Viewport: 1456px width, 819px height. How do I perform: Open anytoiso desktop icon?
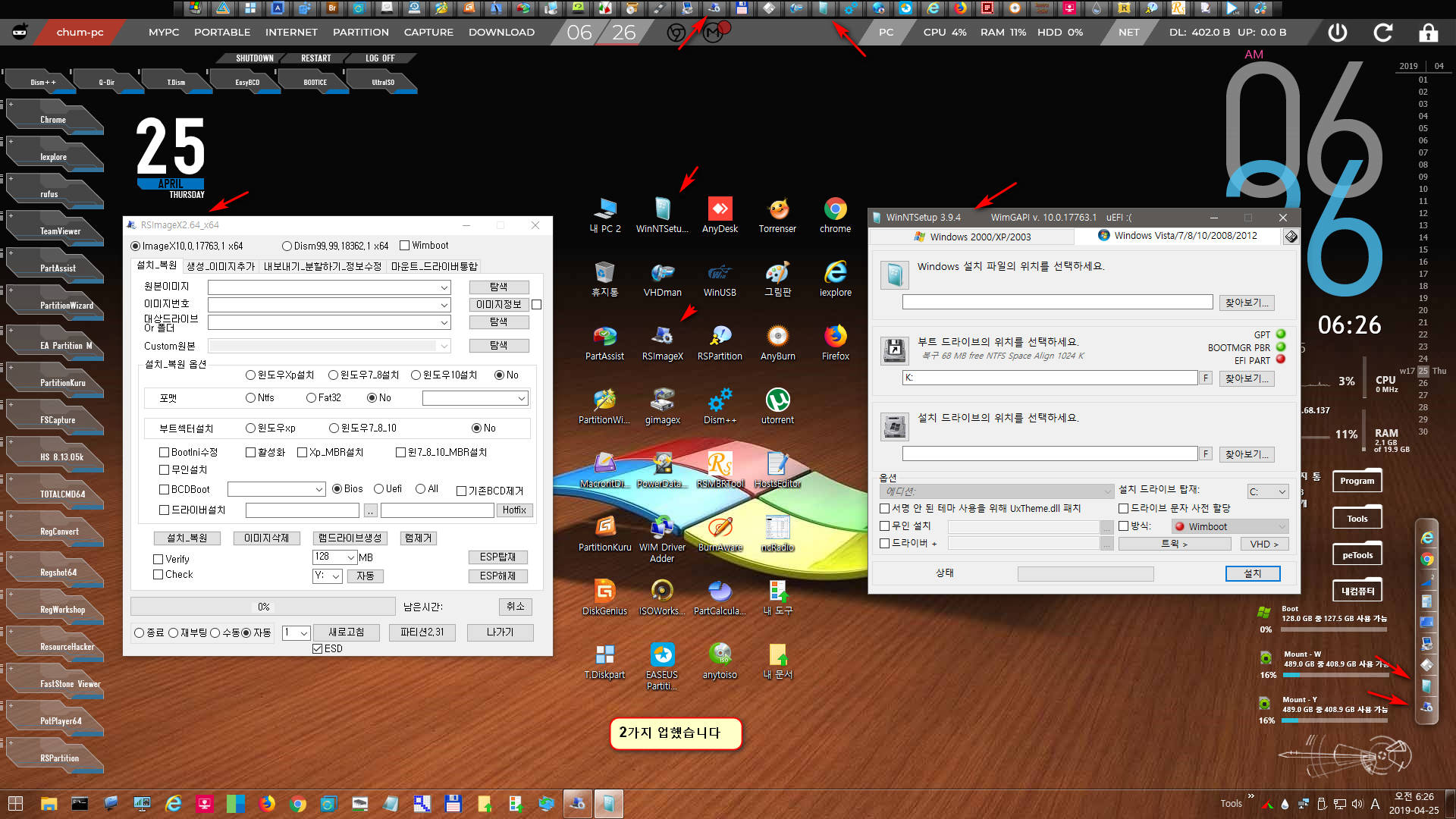(x=720, y=661)
